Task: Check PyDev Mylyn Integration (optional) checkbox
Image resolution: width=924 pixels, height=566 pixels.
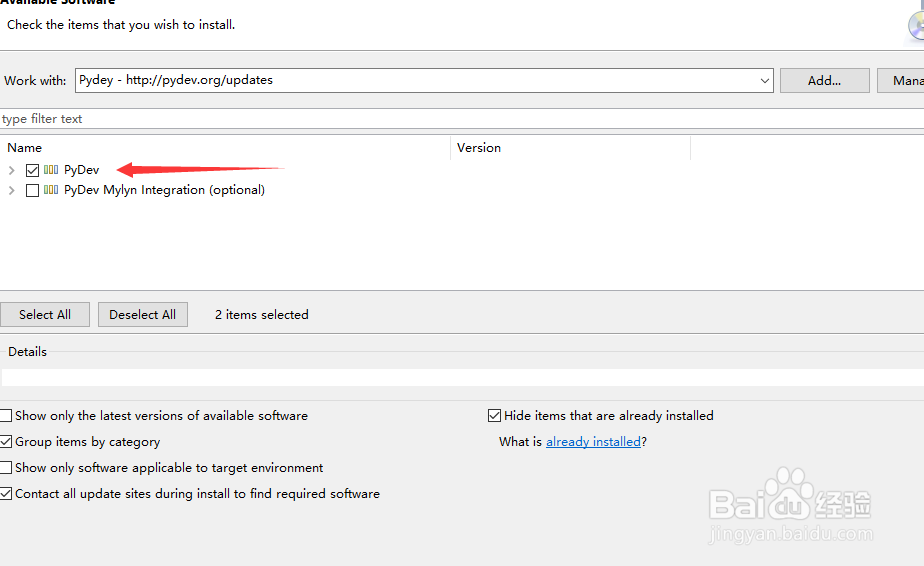Action: click(33, 190)
